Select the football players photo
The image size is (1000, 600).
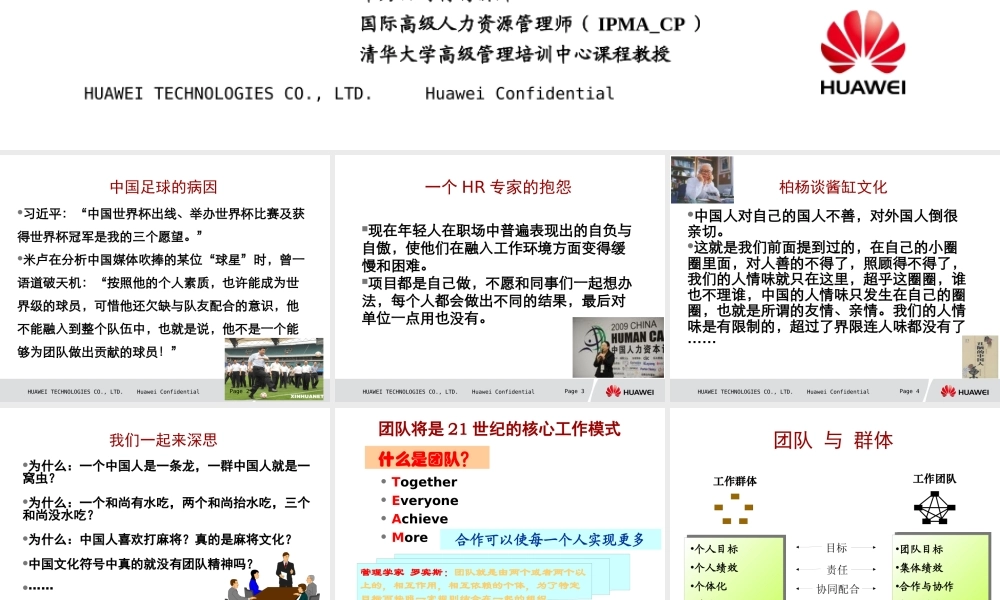pyautogui.click(x=274, y=369)
